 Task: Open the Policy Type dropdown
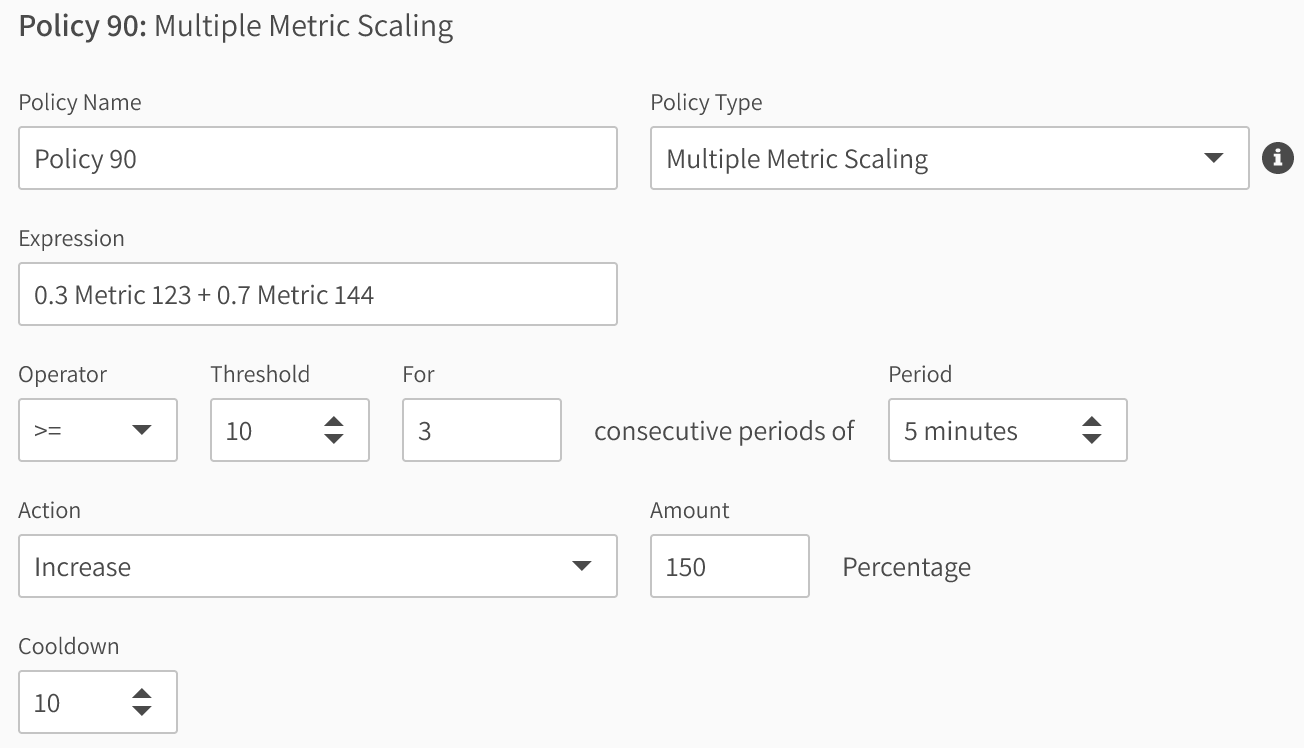(950, 158)
